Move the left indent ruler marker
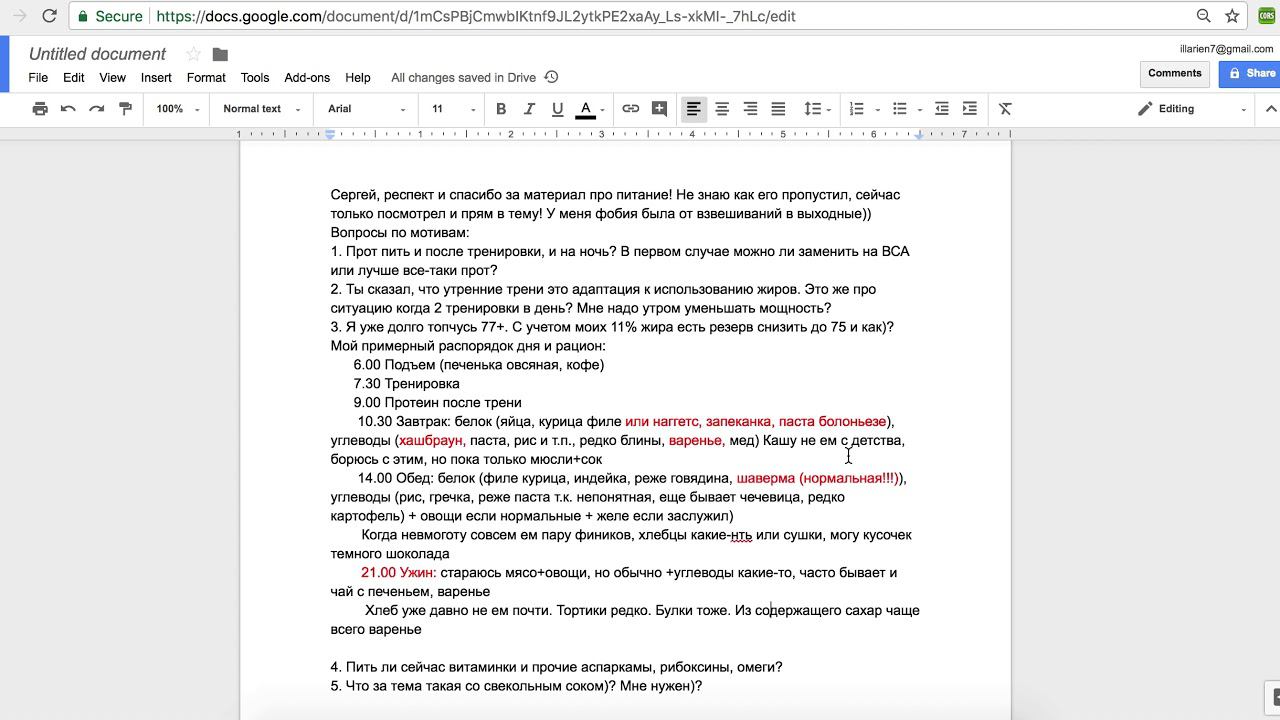This screenshot has width=1280, height=720. (x=330, y=134)
